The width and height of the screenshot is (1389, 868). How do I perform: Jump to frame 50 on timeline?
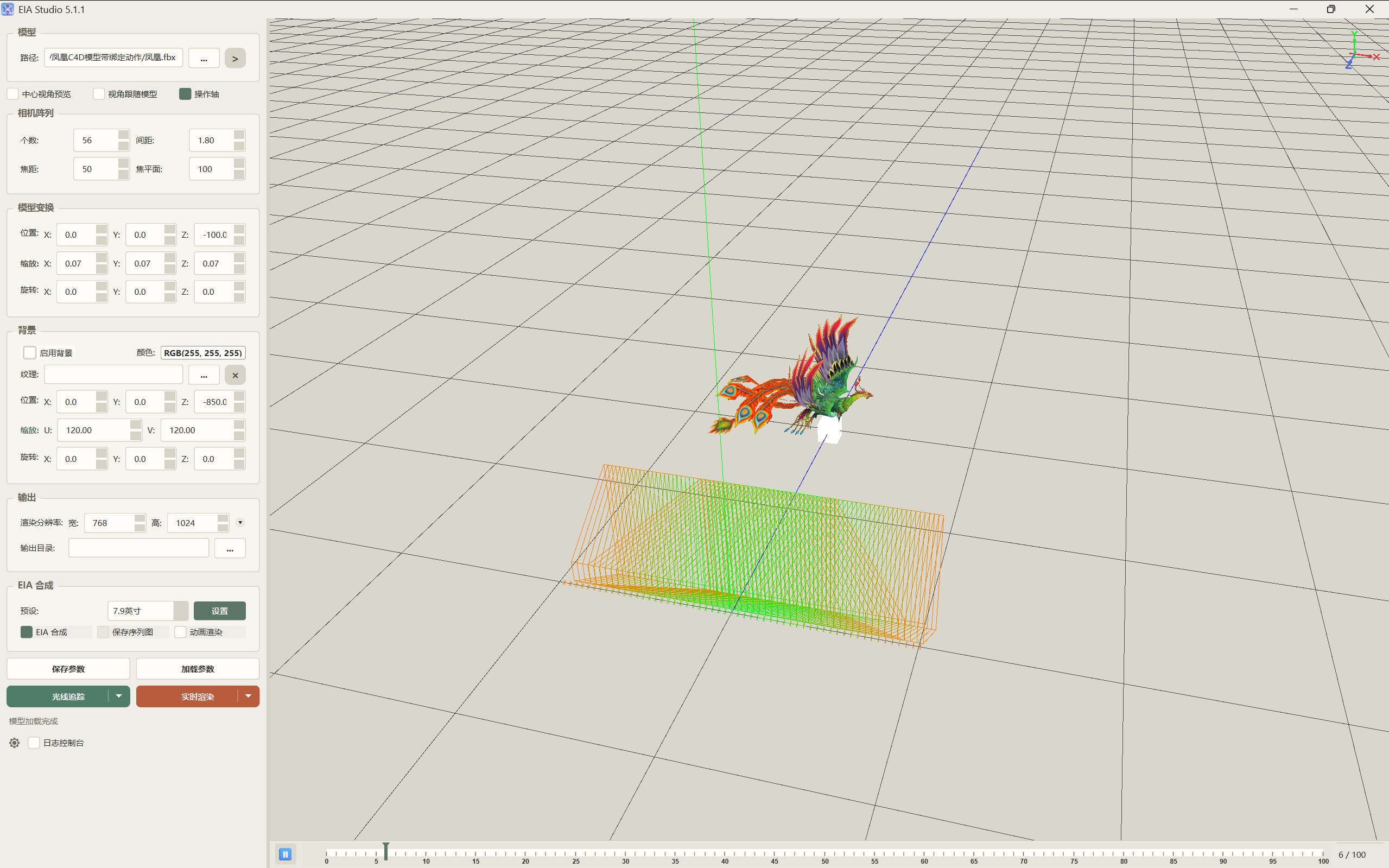click(825, 854)
